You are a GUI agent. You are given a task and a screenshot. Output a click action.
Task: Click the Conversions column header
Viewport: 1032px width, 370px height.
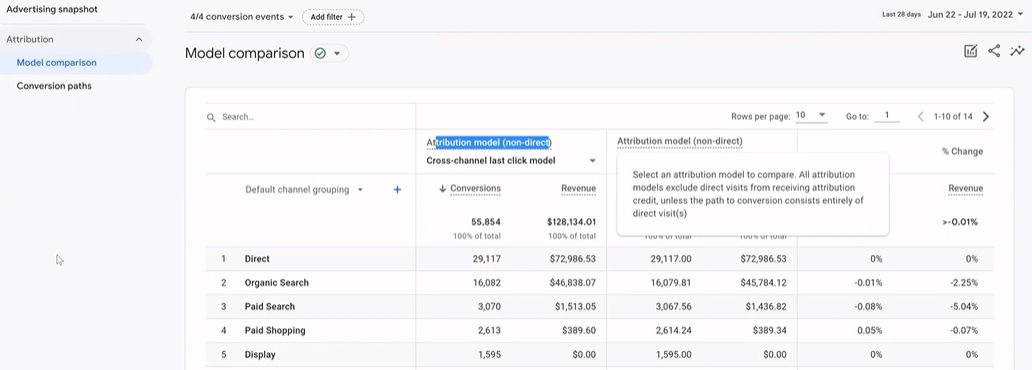475,189
